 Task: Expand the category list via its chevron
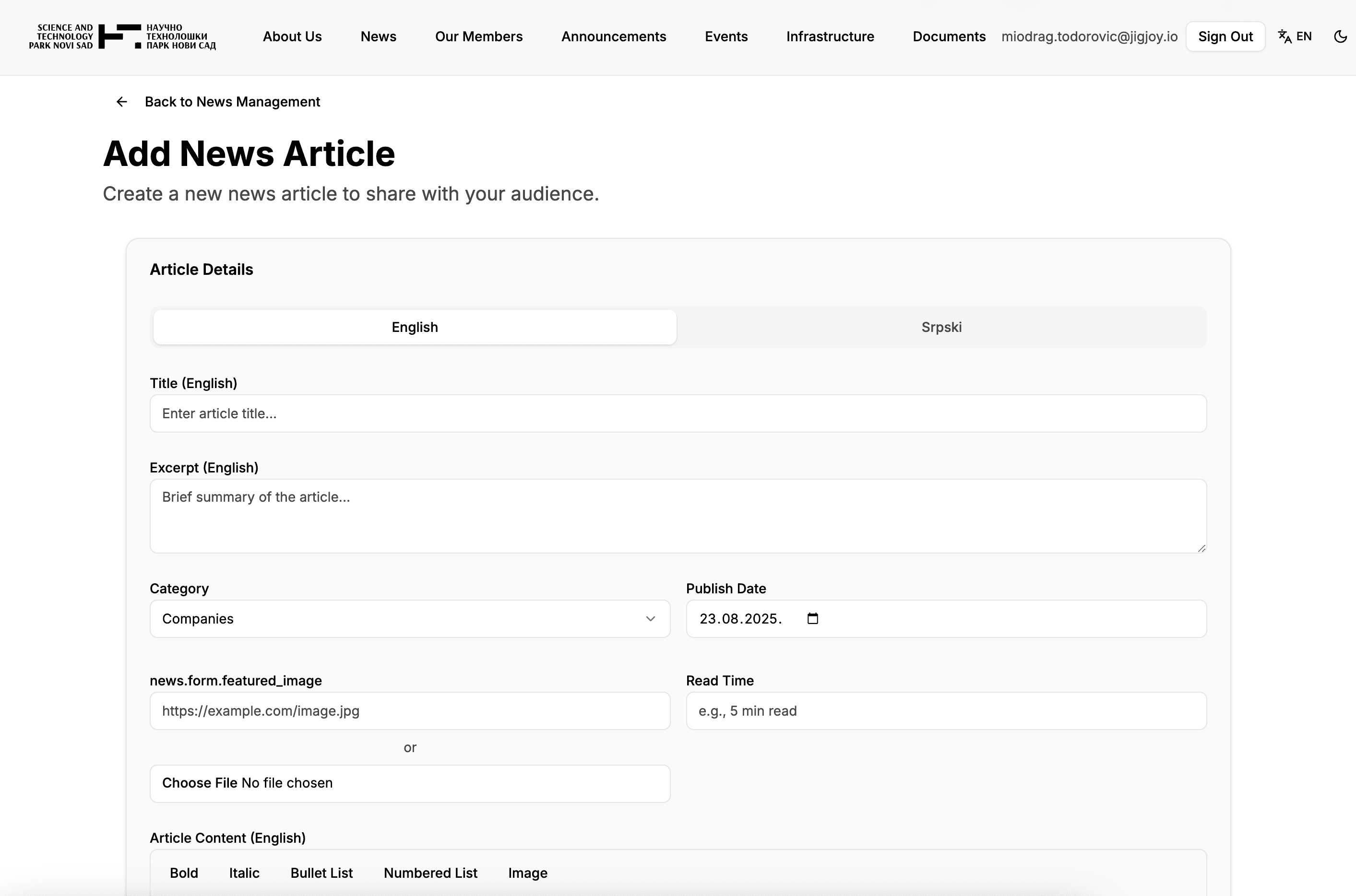650,619
